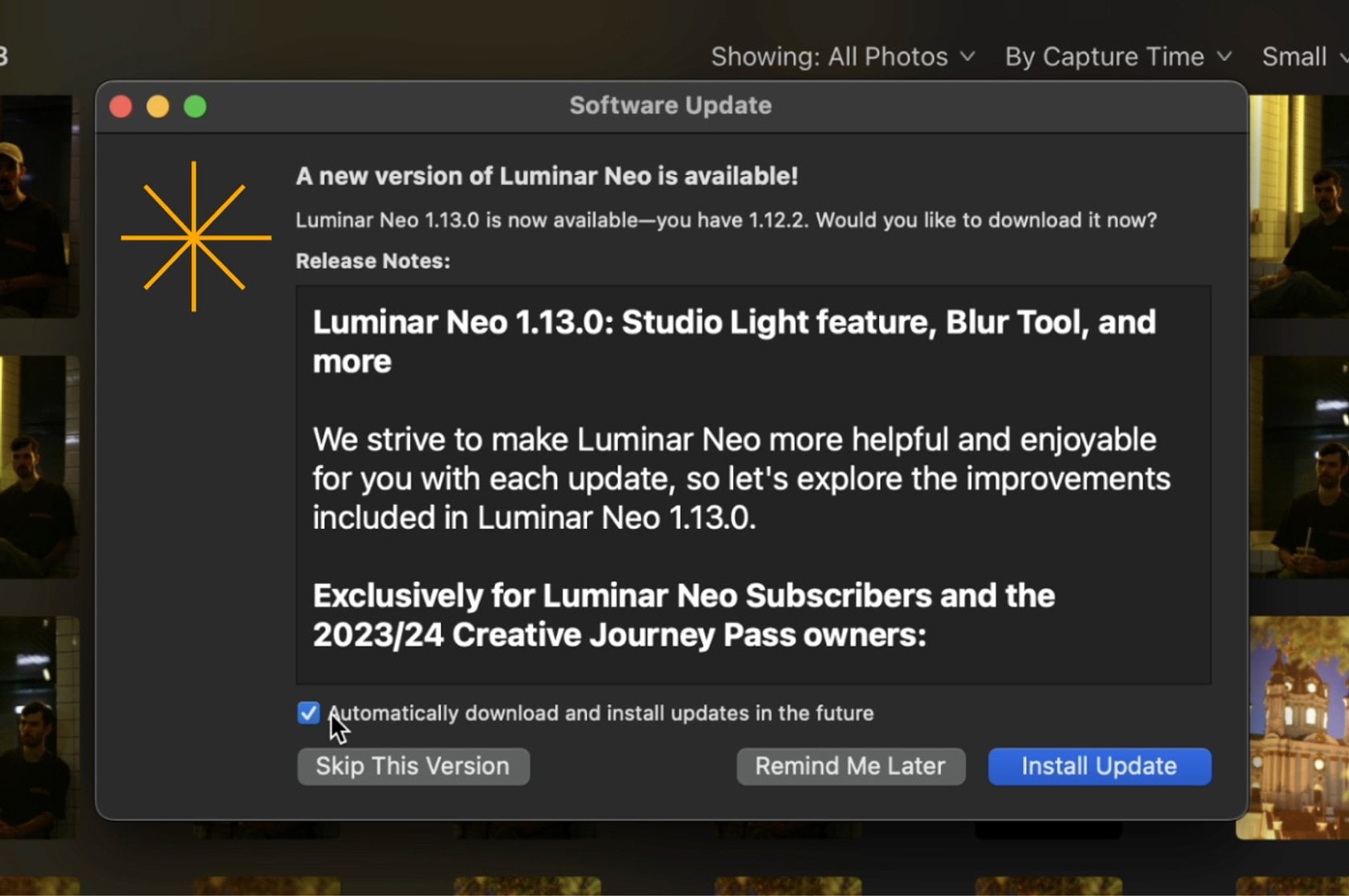Click the red close traffic light button
Image resolution: width=1349 pixels, height=896 pixels.
point(120,105)
